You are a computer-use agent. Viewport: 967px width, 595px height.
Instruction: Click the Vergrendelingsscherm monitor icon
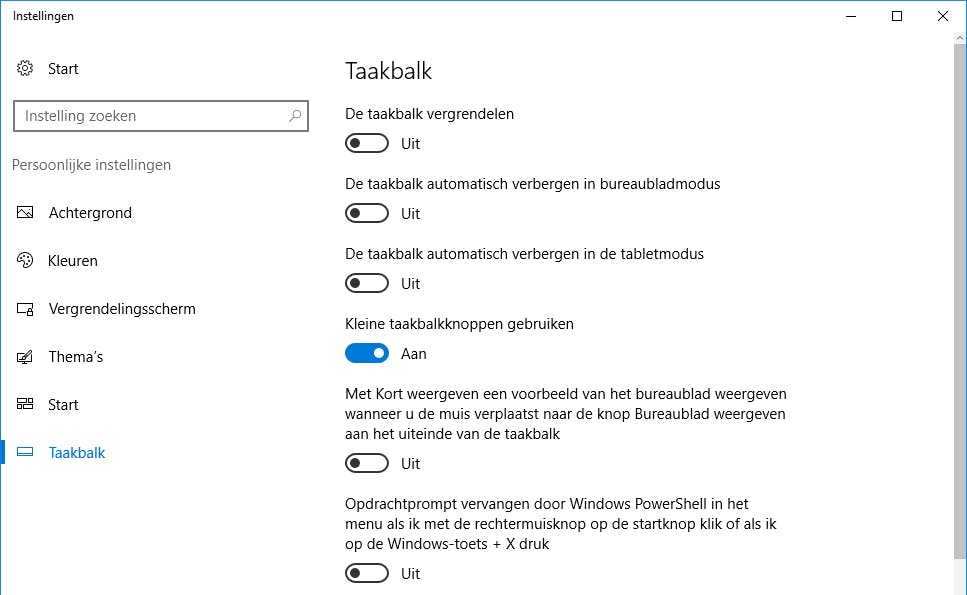tap(26, 309)
